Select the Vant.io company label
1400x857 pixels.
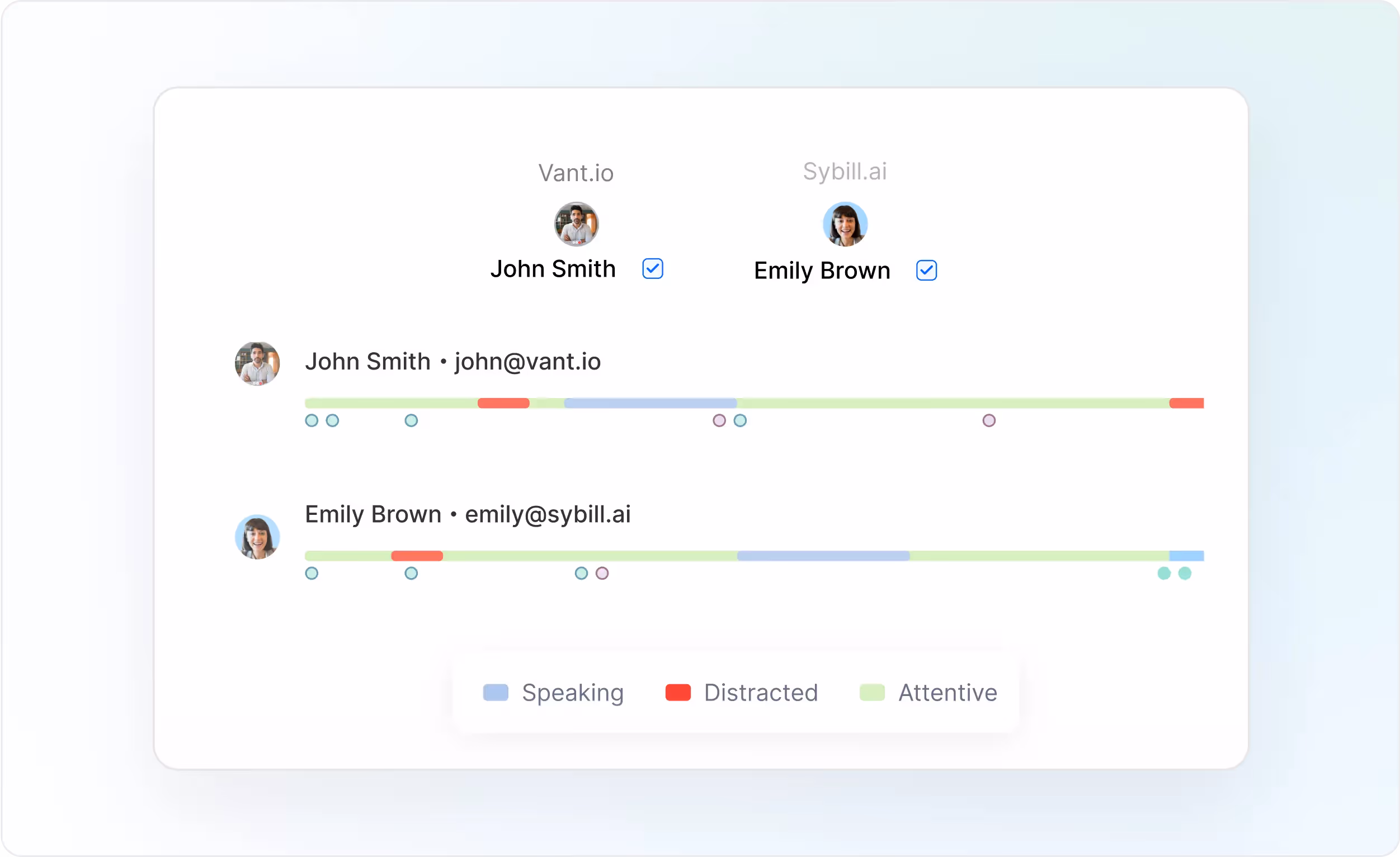pyautogui.click(x=576, y=173)
